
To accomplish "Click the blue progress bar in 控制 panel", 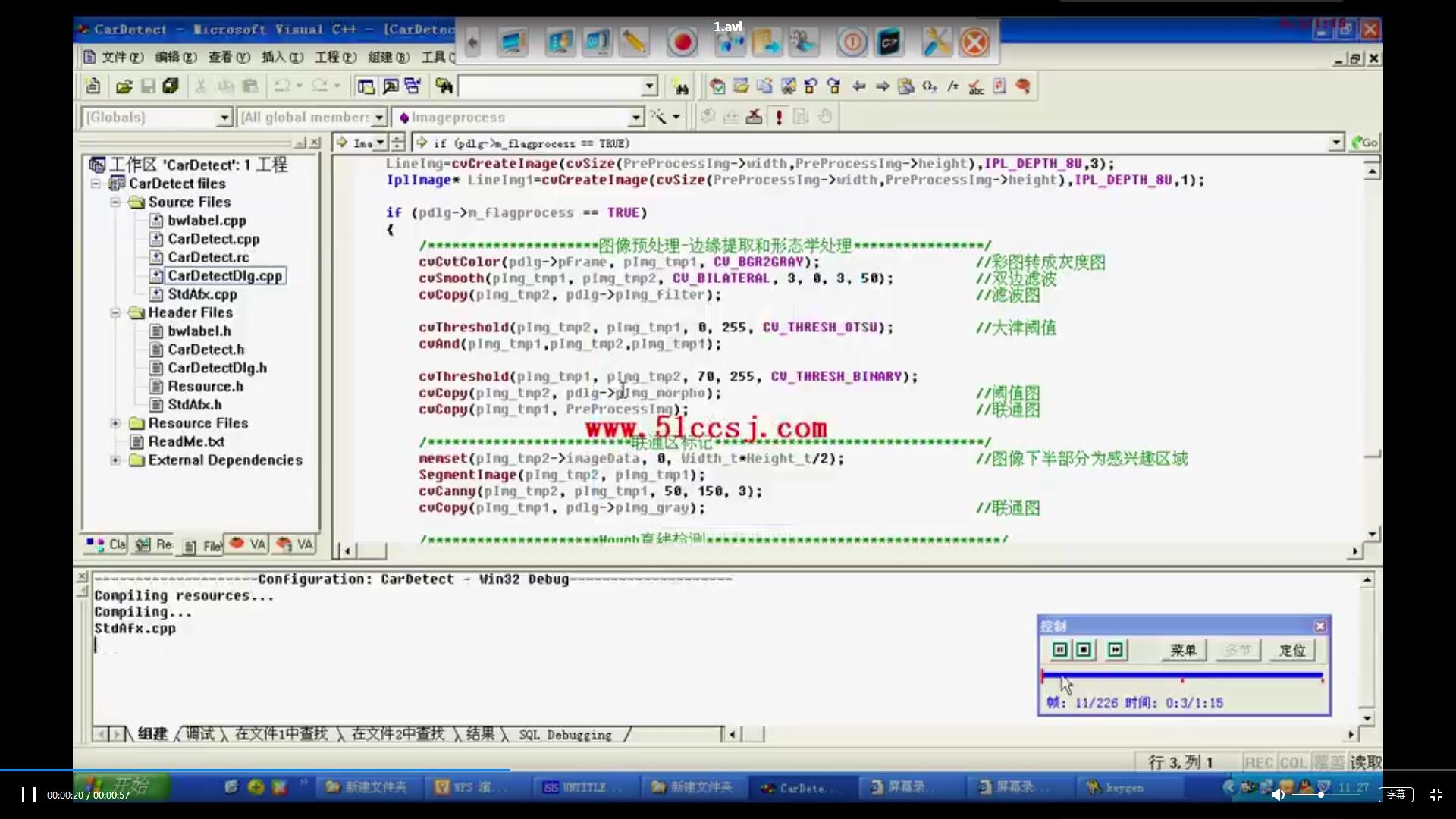I will [x=1183, y=675].
